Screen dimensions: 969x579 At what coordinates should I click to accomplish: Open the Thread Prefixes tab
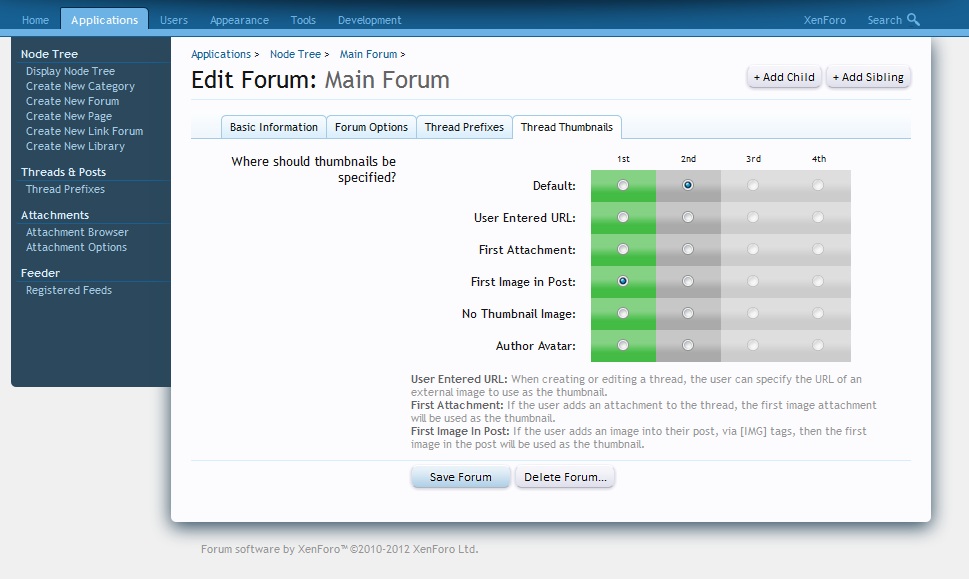464,127
